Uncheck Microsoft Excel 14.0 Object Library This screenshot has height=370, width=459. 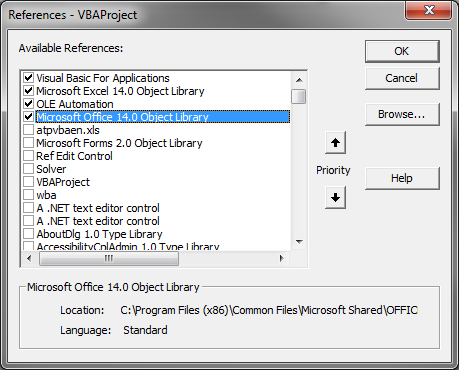pyautogui.click(x=28, y=91)
